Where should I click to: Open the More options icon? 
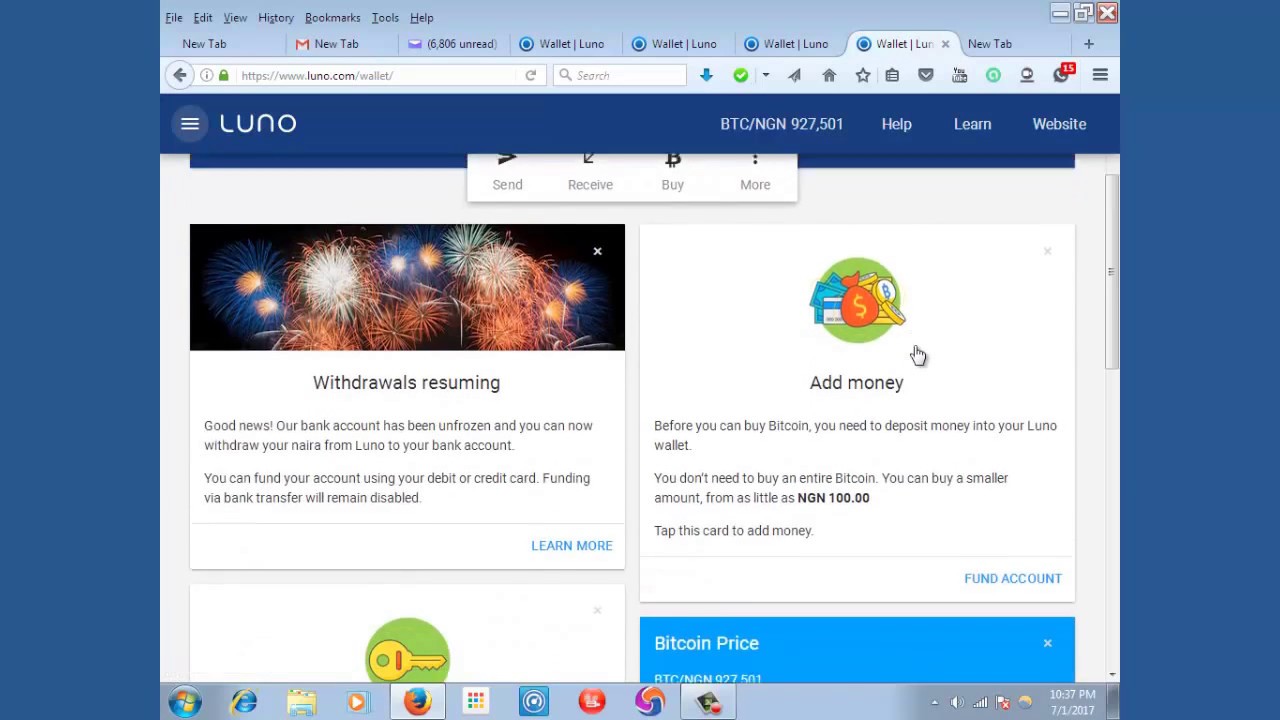[755, 159]
